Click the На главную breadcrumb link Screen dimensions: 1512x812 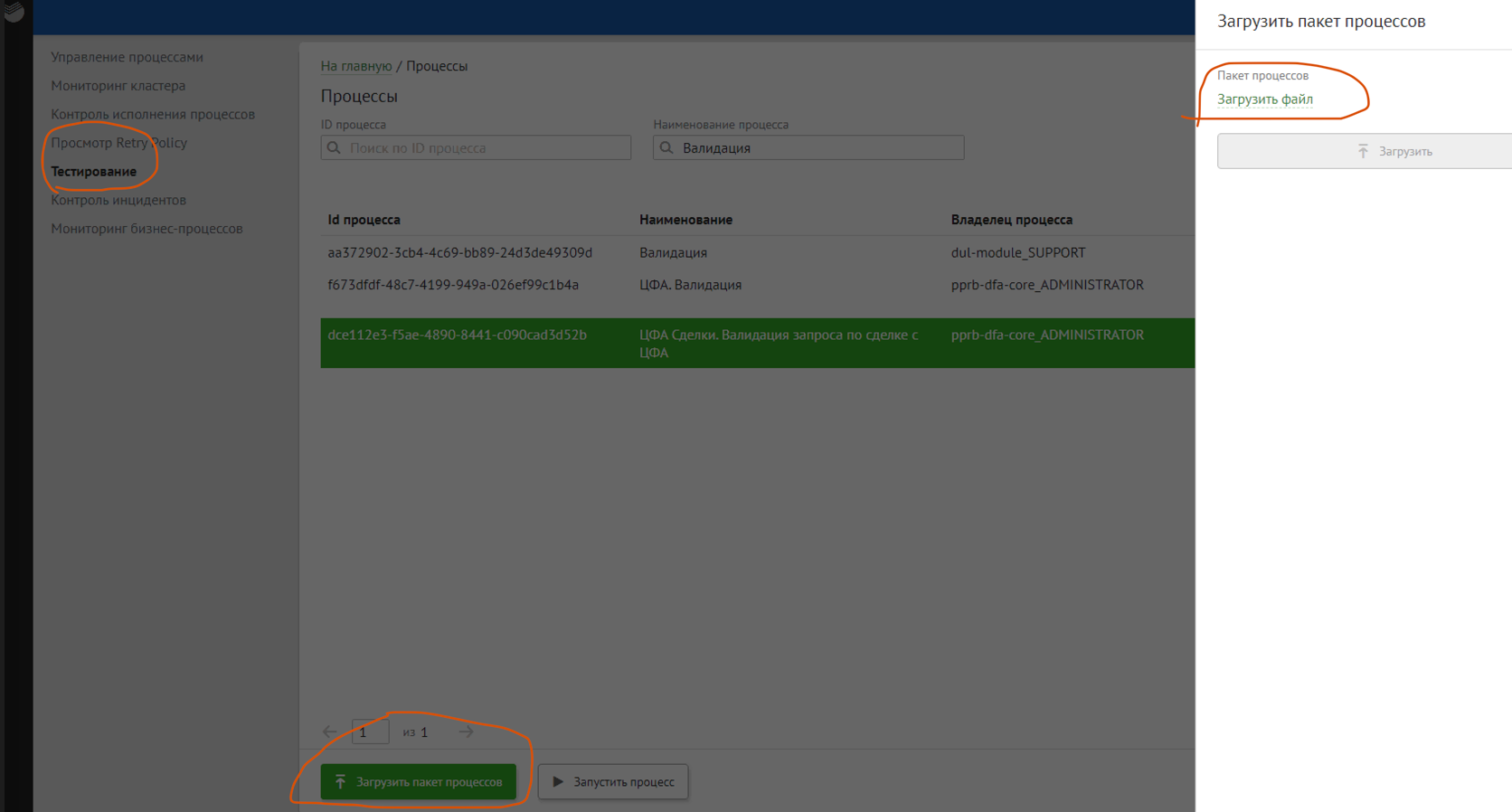click(355, 66)
